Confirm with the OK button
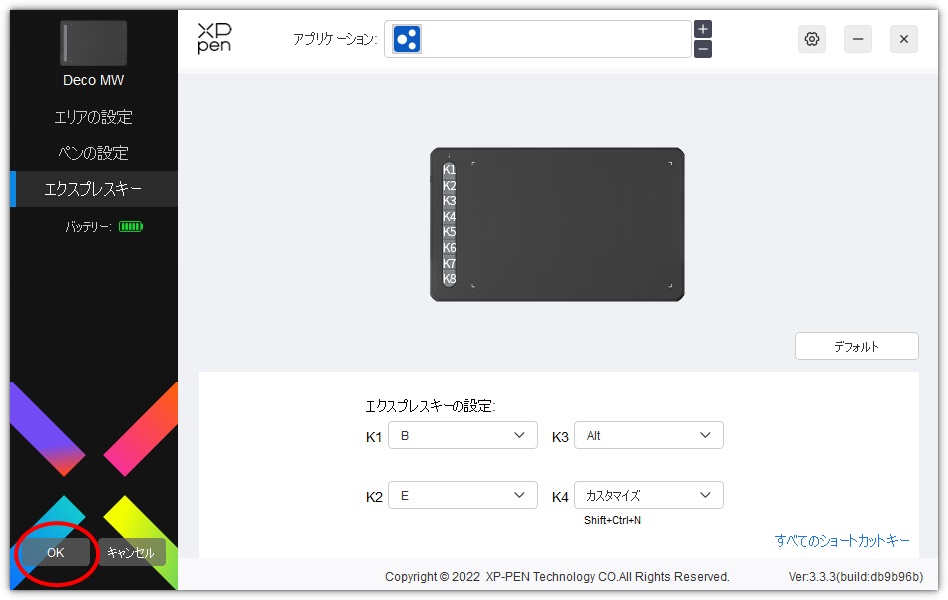 pos(55,553)
